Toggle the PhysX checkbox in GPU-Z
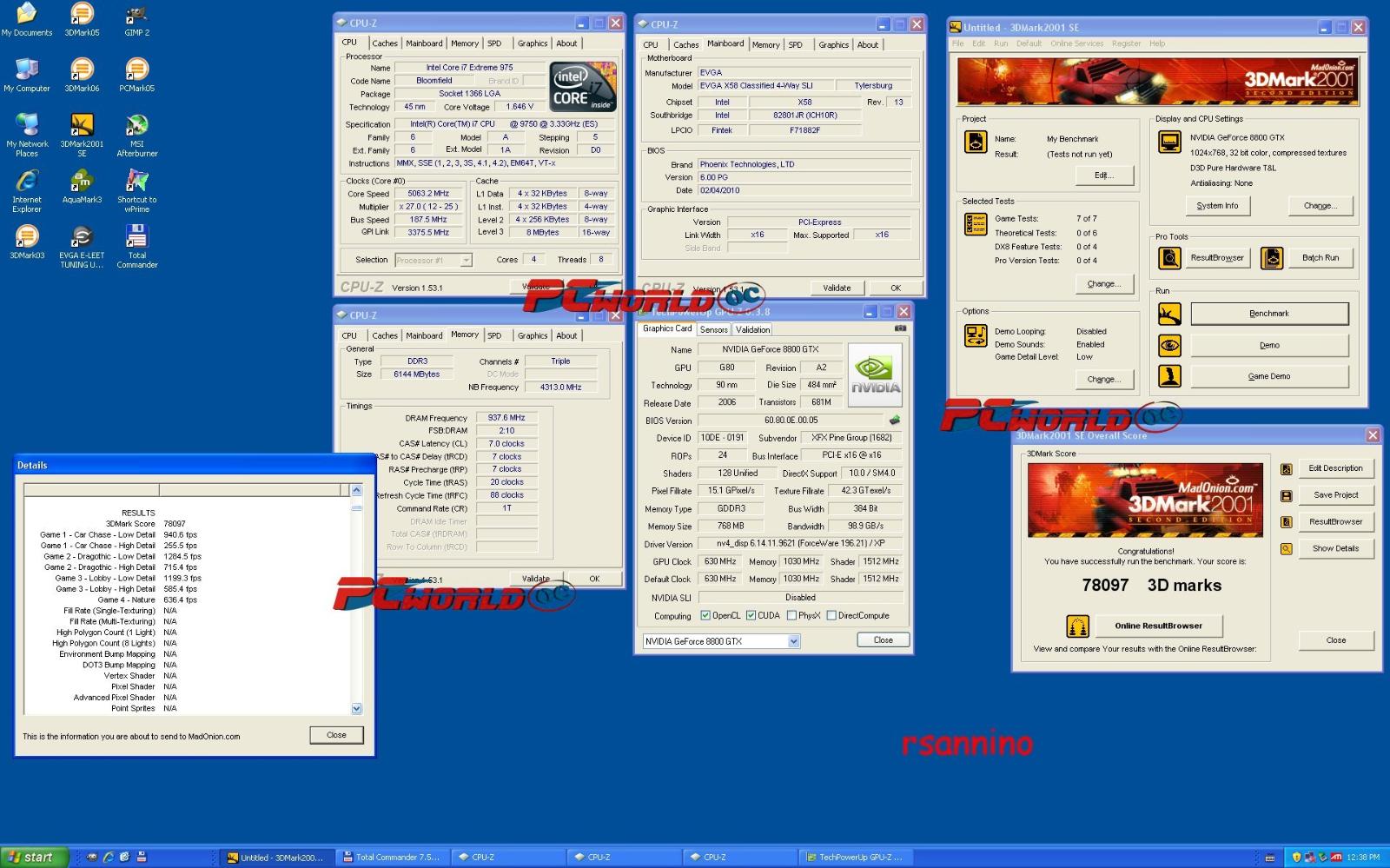The width and height of the screenshot is (1390, 868). 791,615
